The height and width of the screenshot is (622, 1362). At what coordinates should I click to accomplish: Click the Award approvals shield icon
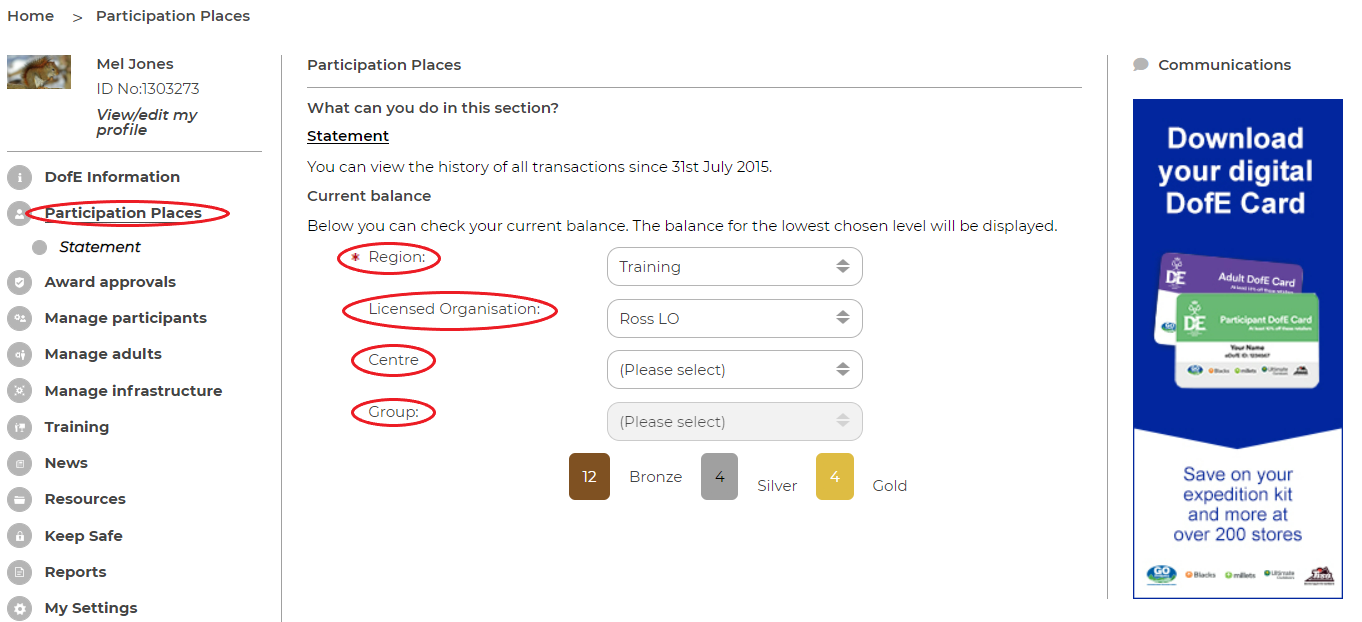19,282
